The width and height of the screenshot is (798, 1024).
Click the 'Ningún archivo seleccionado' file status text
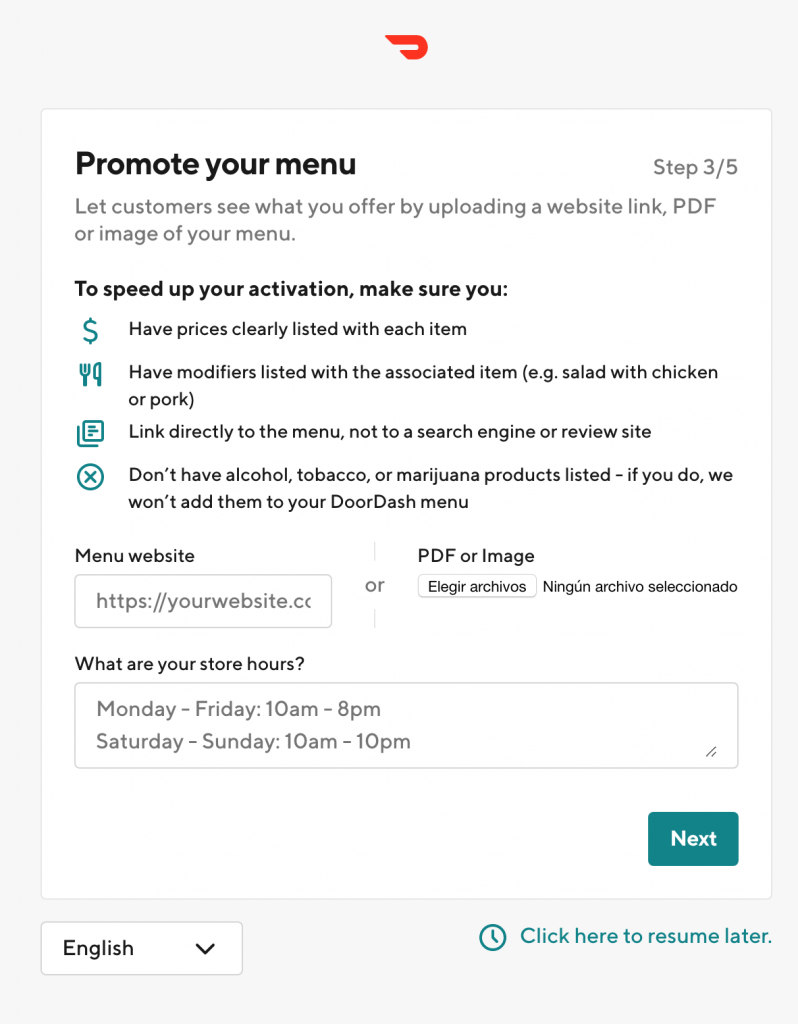pyautogui.click(x=640, y=587)
